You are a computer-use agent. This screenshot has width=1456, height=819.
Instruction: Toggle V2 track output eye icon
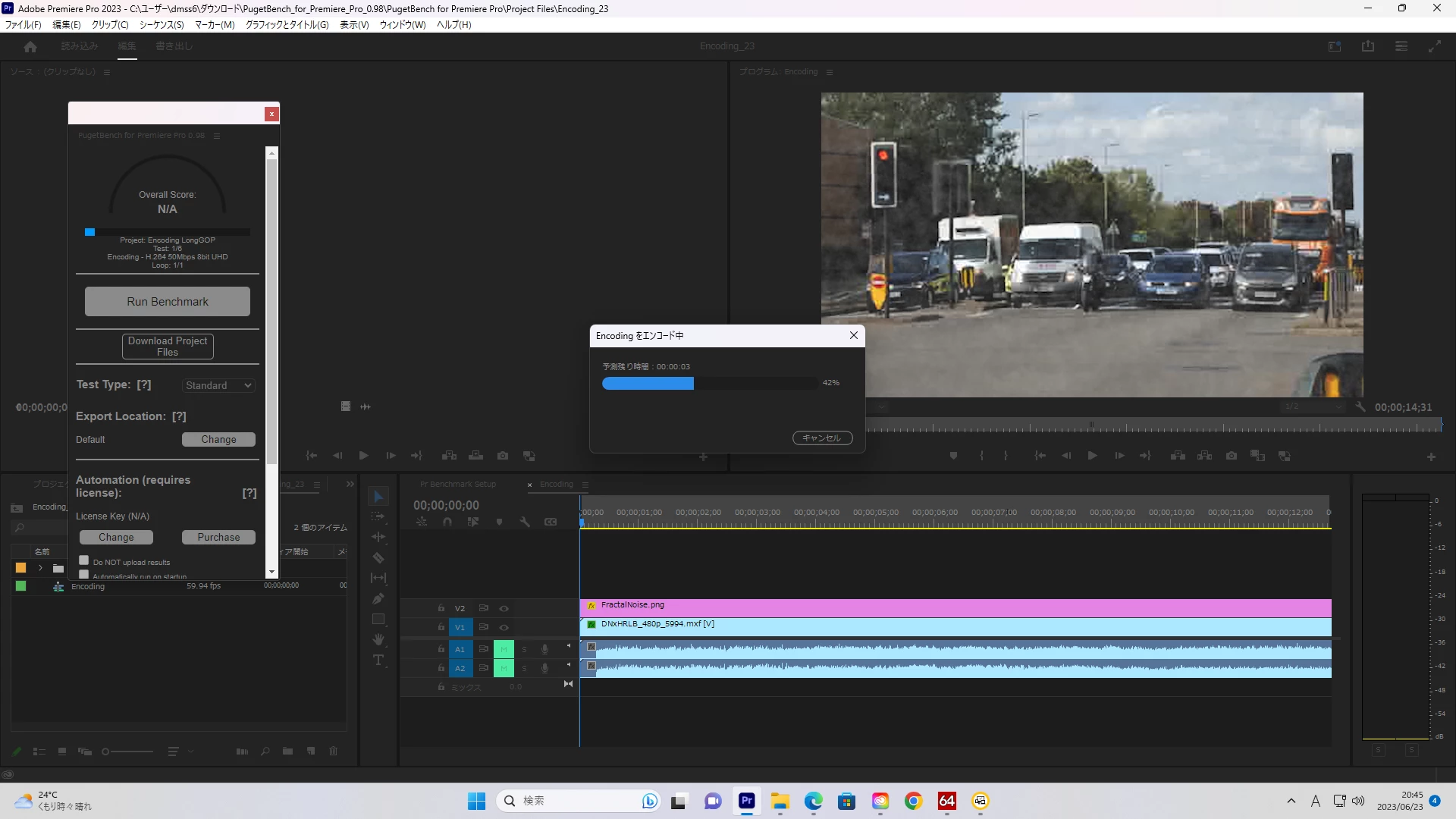504,608
